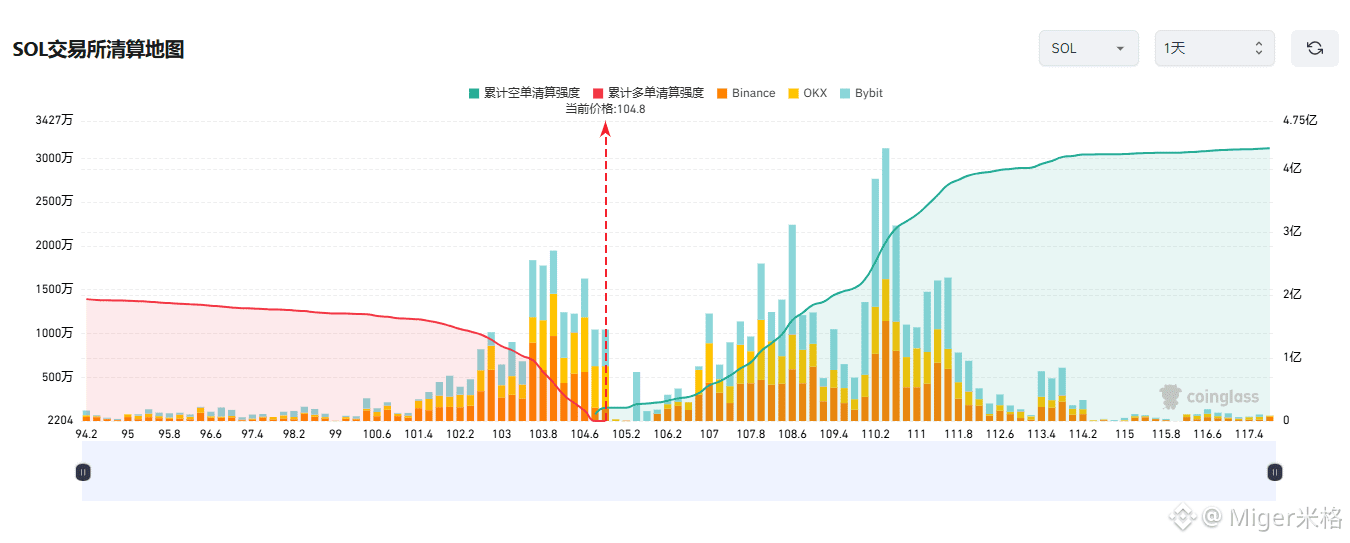
Task: Grab the left range slider handle
Action: point(83,472)
